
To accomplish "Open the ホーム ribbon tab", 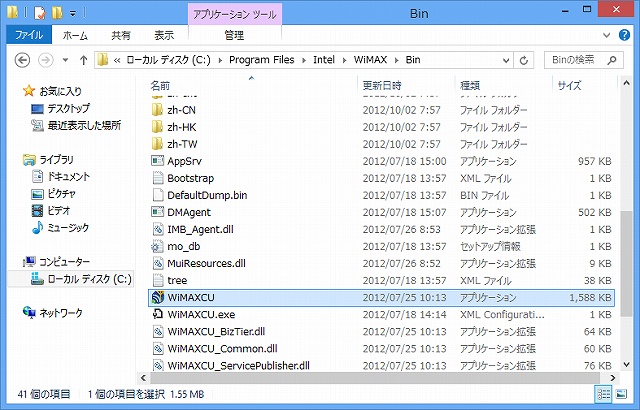I will tap(75, 35).
